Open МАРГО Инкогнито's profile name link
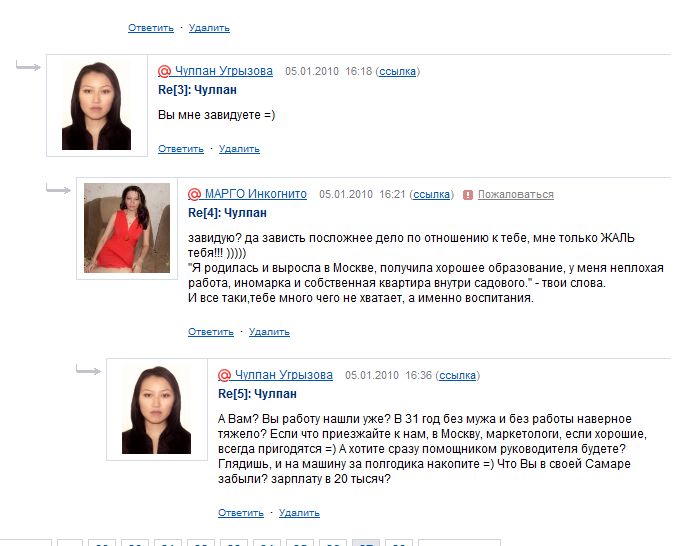 [256, 194]
